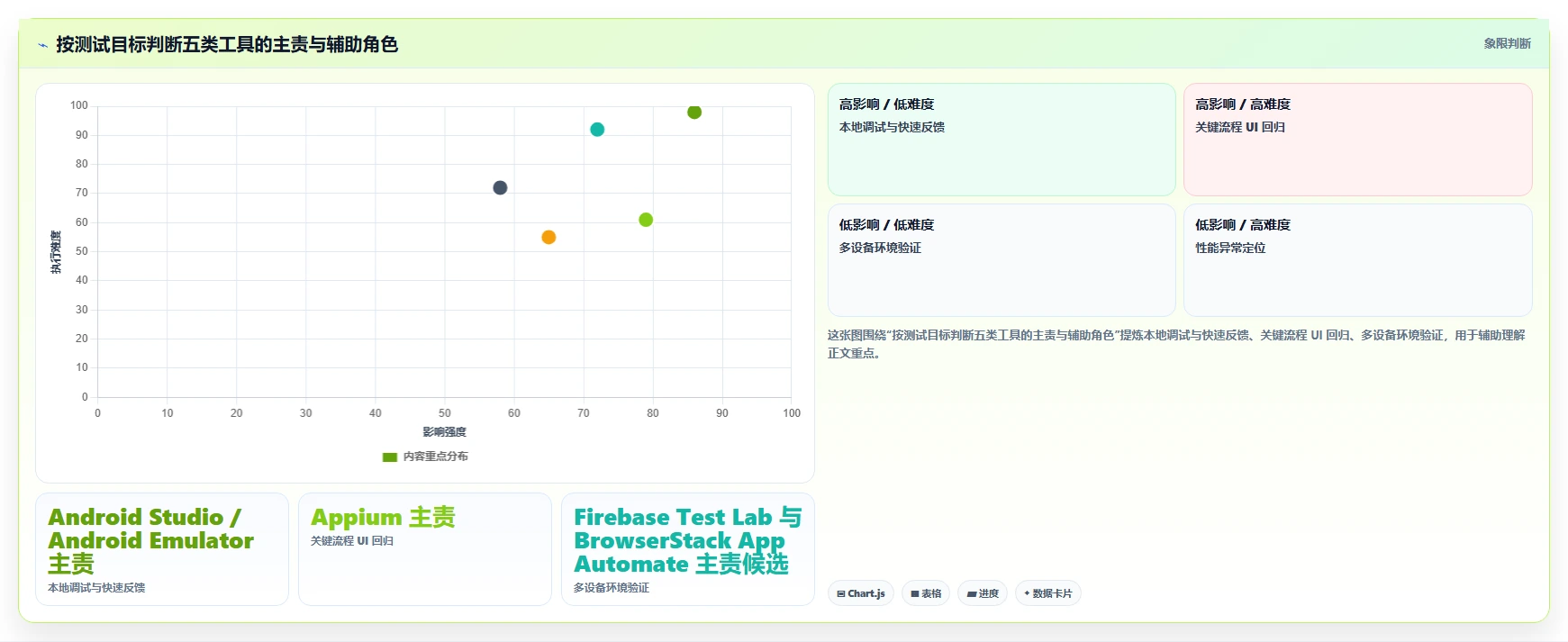The width and height of the screenshot is (1568, 642).
Task: Open the 低影响 / 高难度 quadrant card
Action: pyautogui.click(x=1357, y=260)
